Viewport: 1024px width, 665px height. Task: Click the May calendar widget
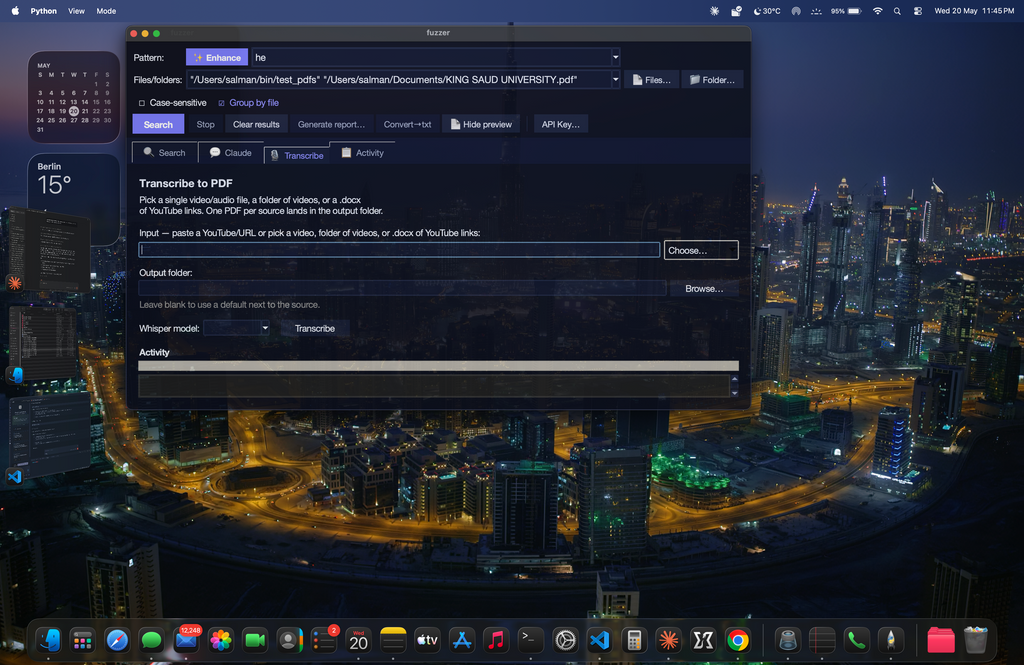74,97
